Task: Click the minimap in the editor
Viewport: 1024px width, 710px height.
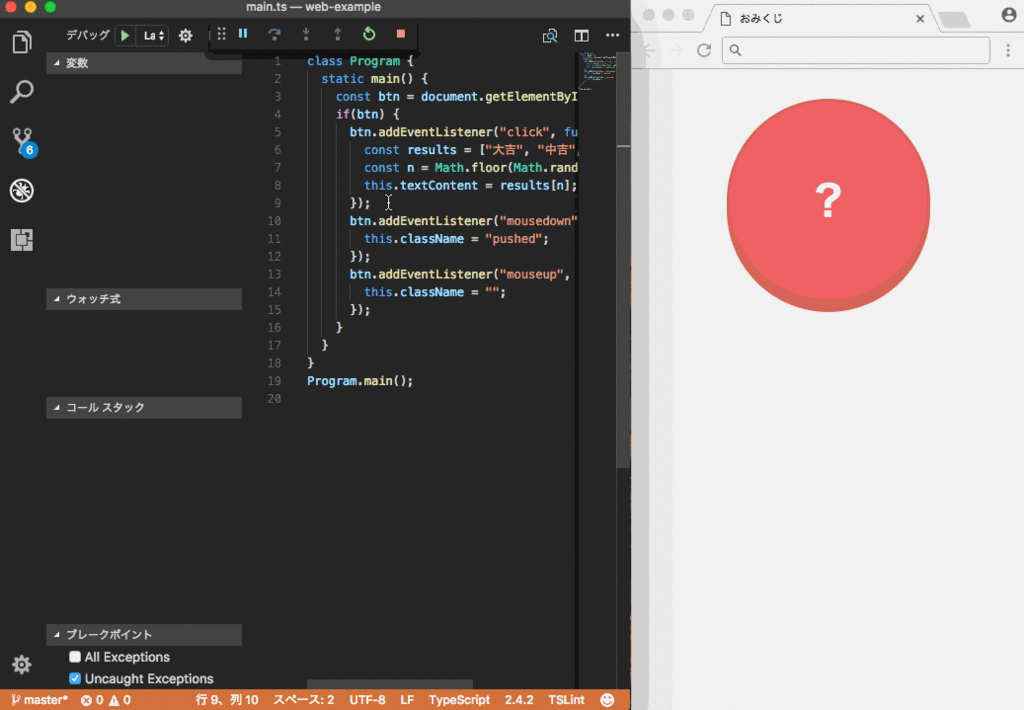Action: (x=598, y=71)
